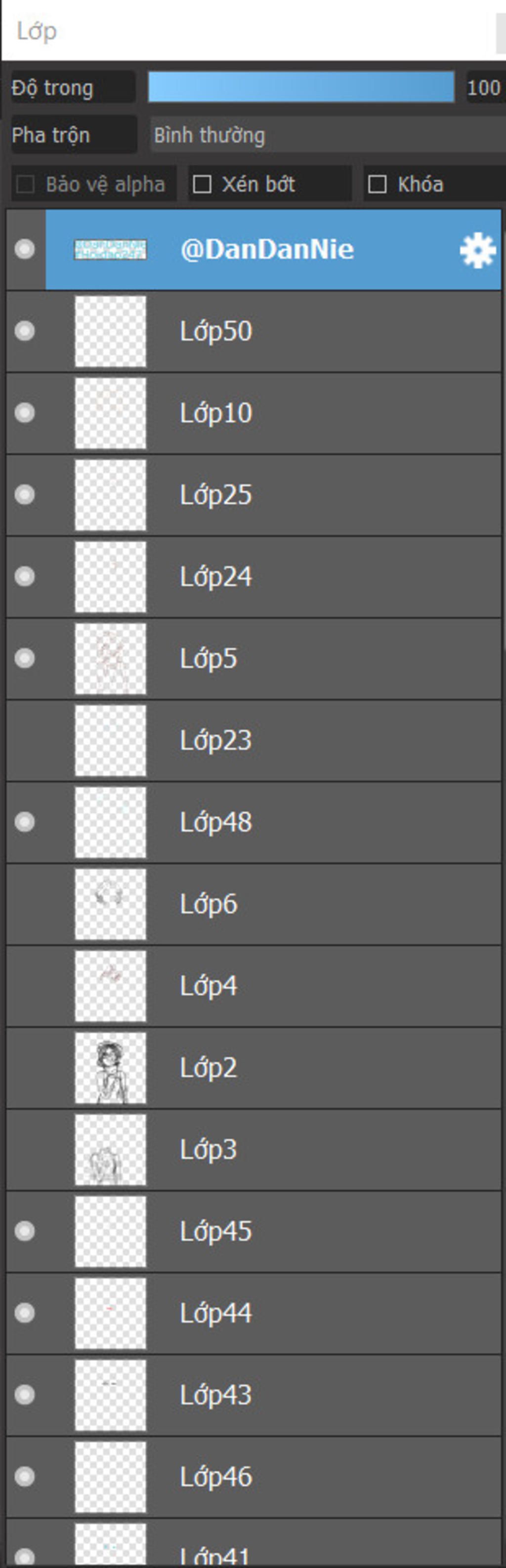Viewport: 506px width, 1568px height.
Task: Toggle visibility of Lớp10 layer
Action: pyautogui.click(x=25, y=413)
